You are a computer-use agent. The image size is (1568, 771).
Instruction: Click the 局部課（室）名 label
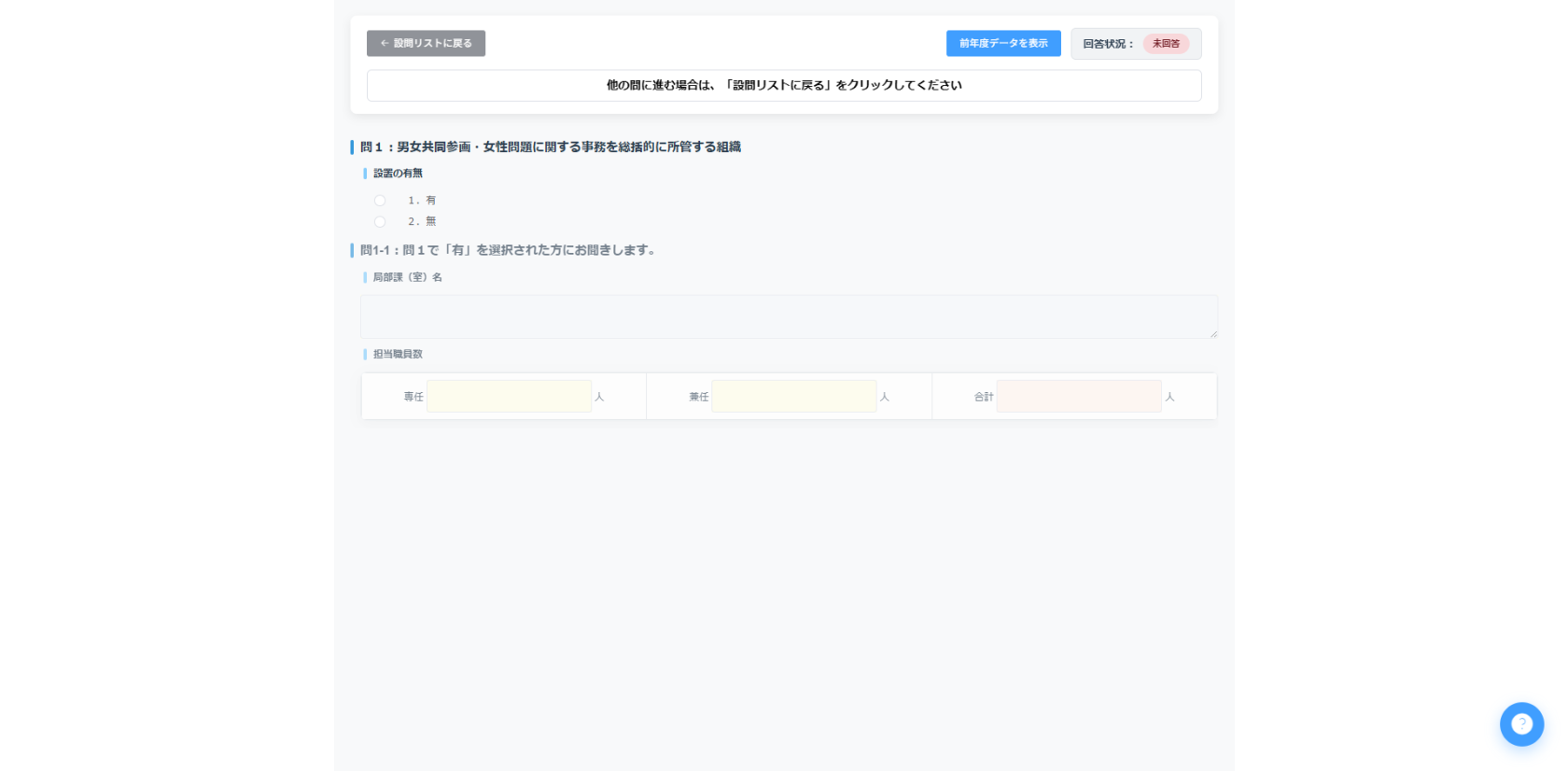[x=408, y=277]
